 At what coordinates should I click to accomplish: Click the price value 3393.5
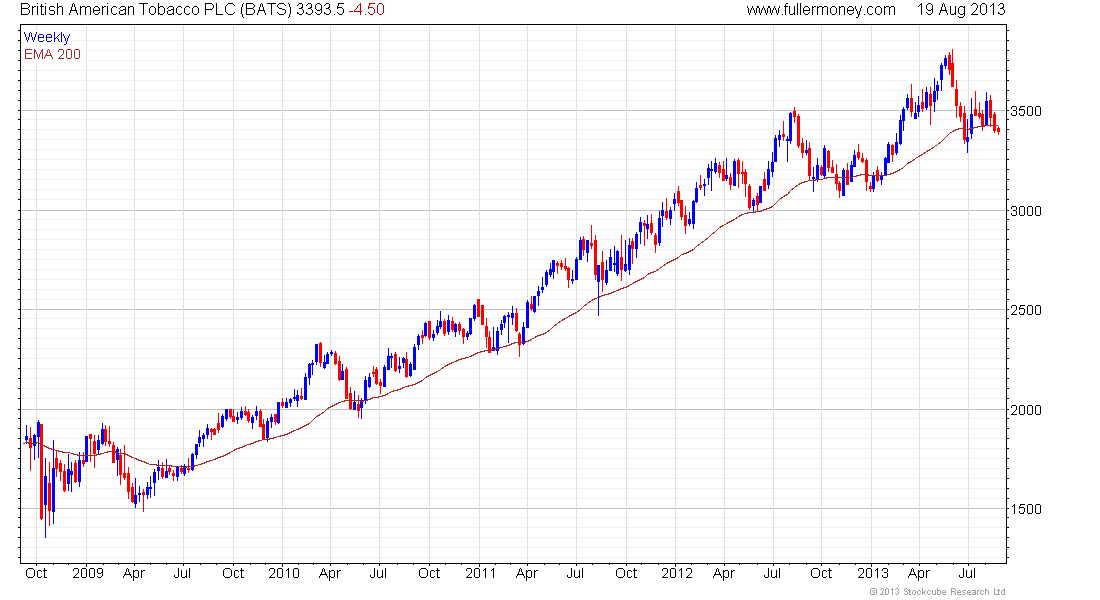click(320, 10)
